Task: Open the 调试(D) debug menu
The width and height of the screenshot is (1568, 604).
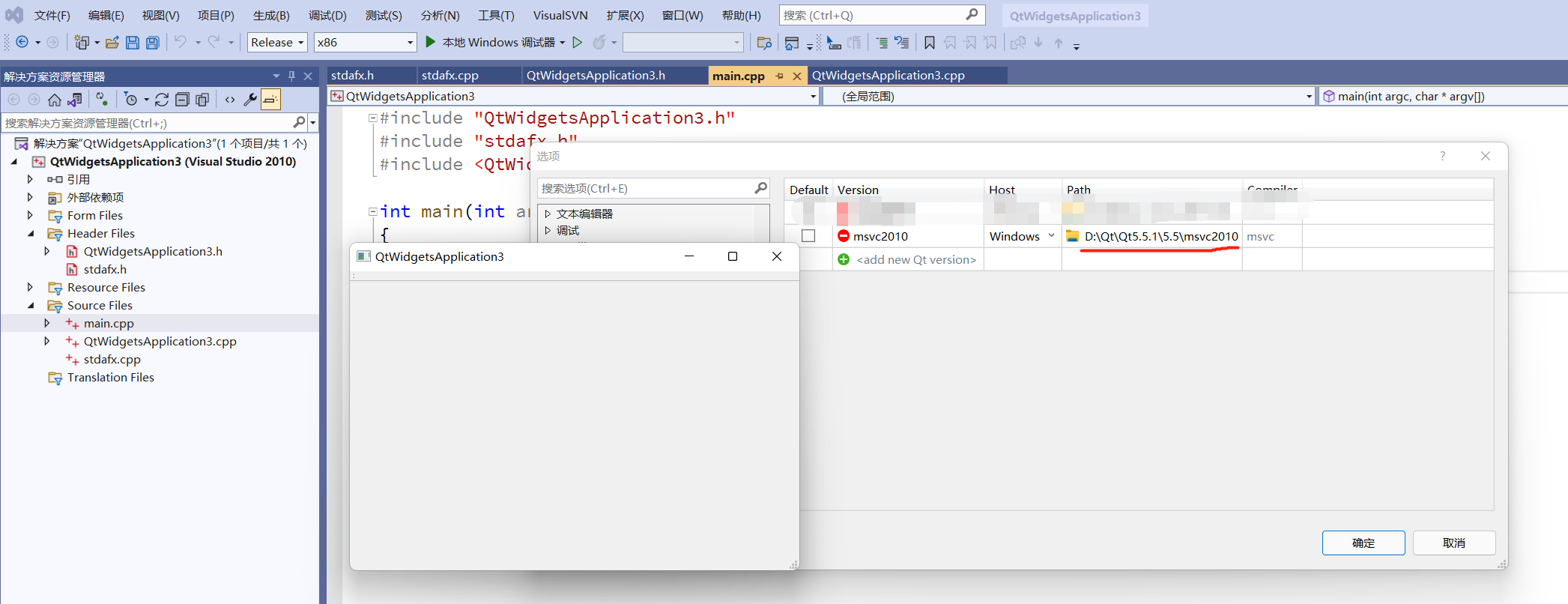Action: (327, 16)
